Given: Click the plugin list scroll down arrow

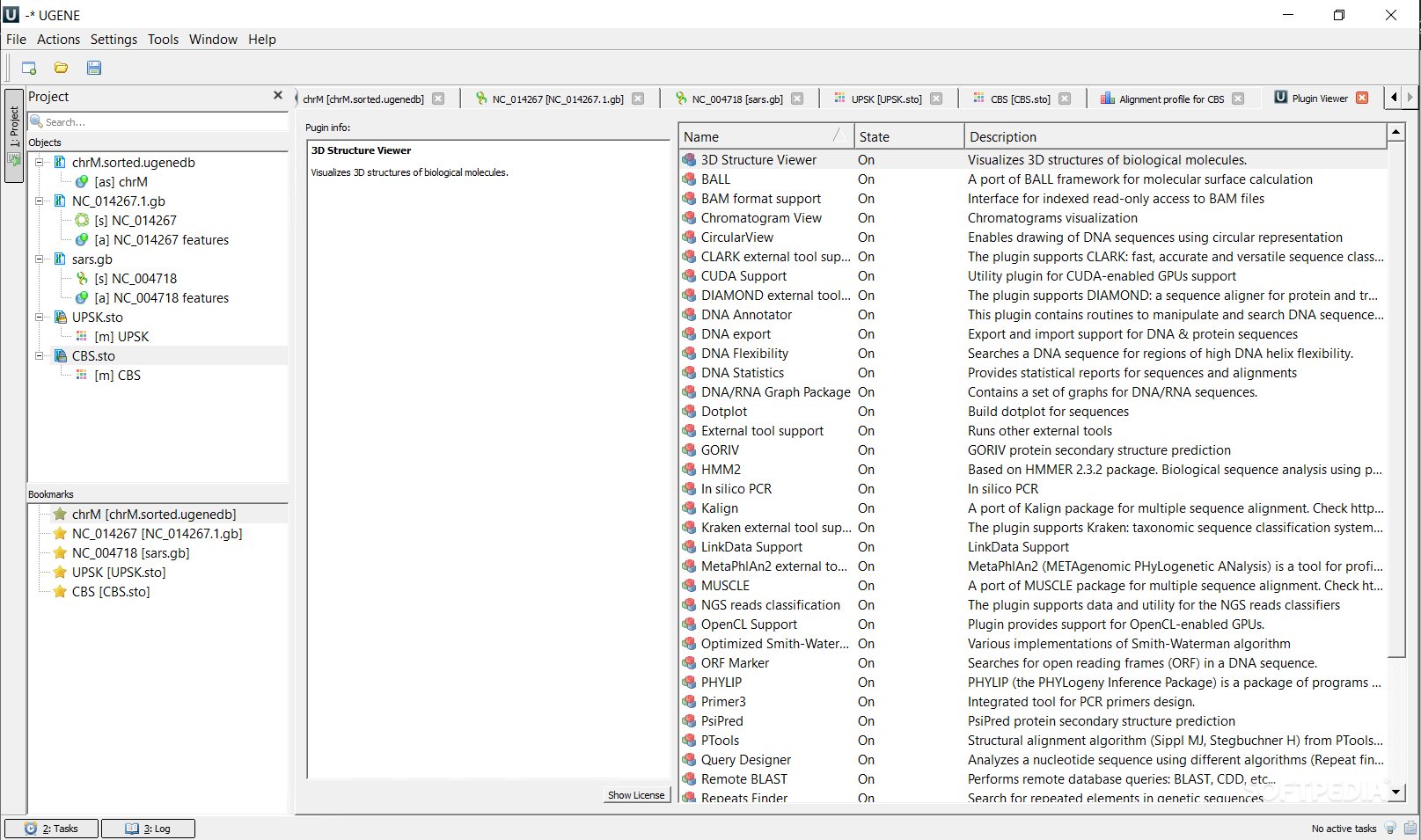Looking at the screenshot, I should coord(1395,792).
